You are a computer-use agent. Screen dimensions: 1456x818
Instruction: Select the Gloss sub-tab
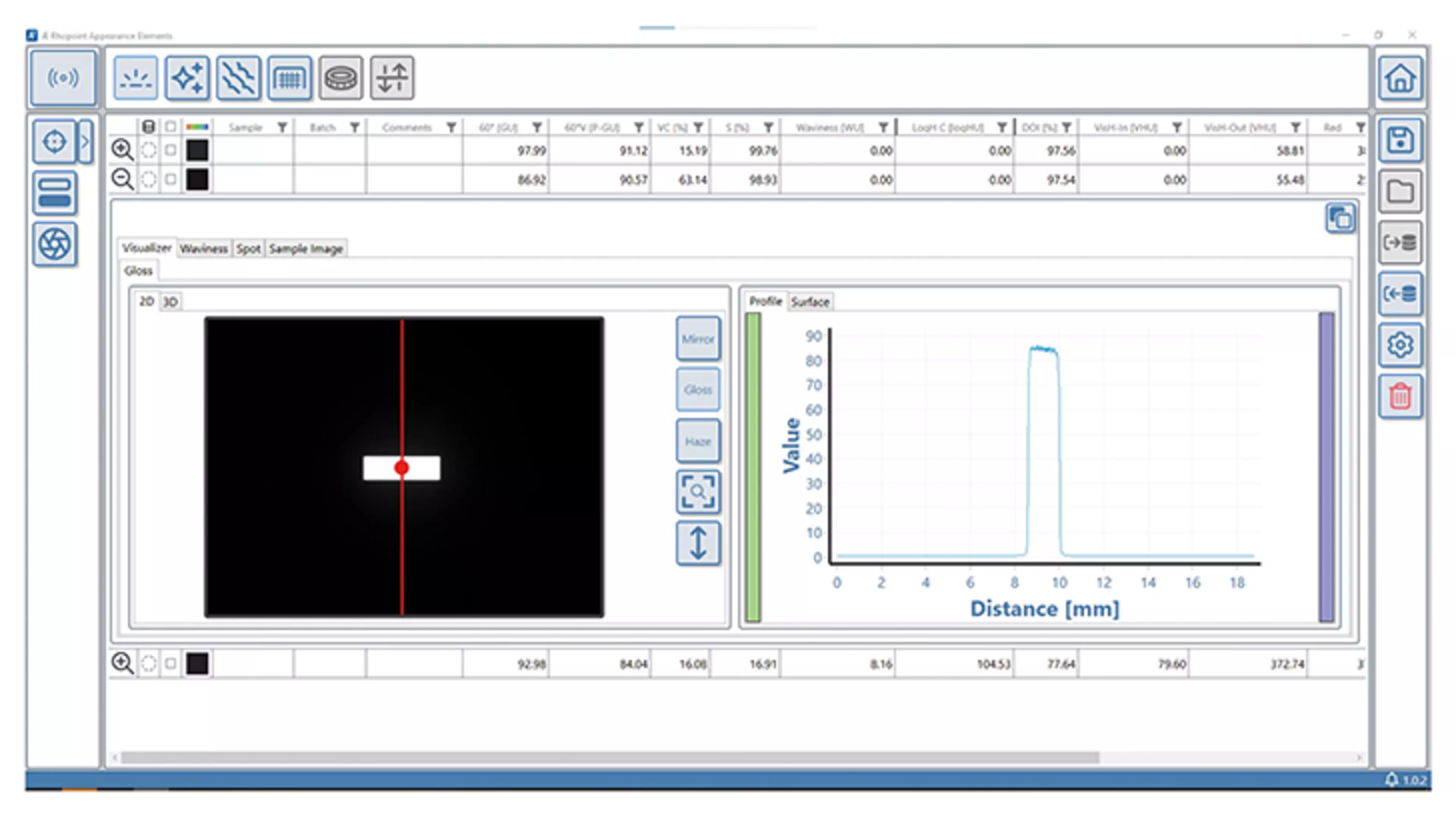138,271
